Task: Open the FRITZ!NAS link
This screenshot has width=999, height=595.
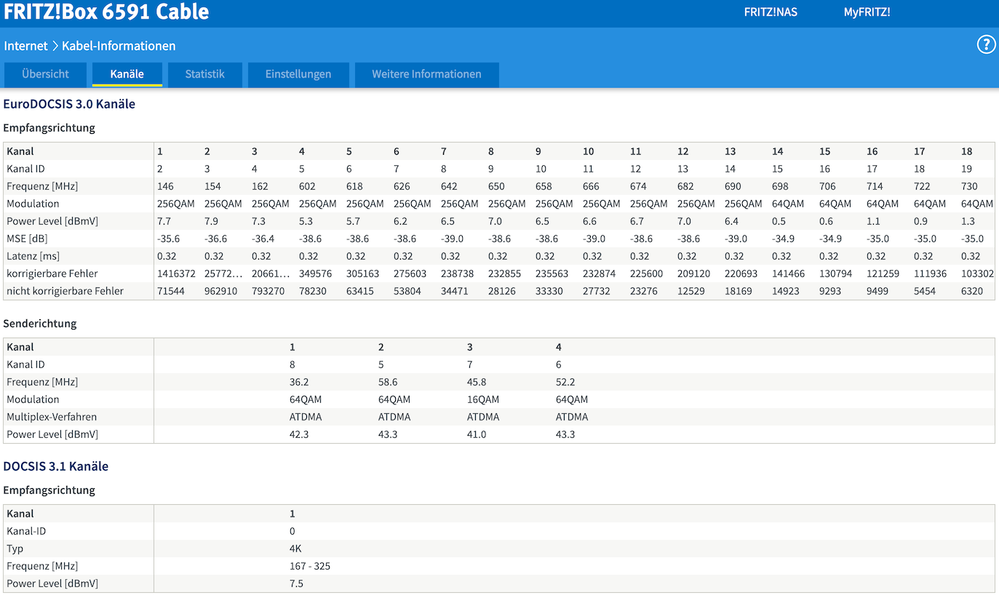Action: (770, 12)
